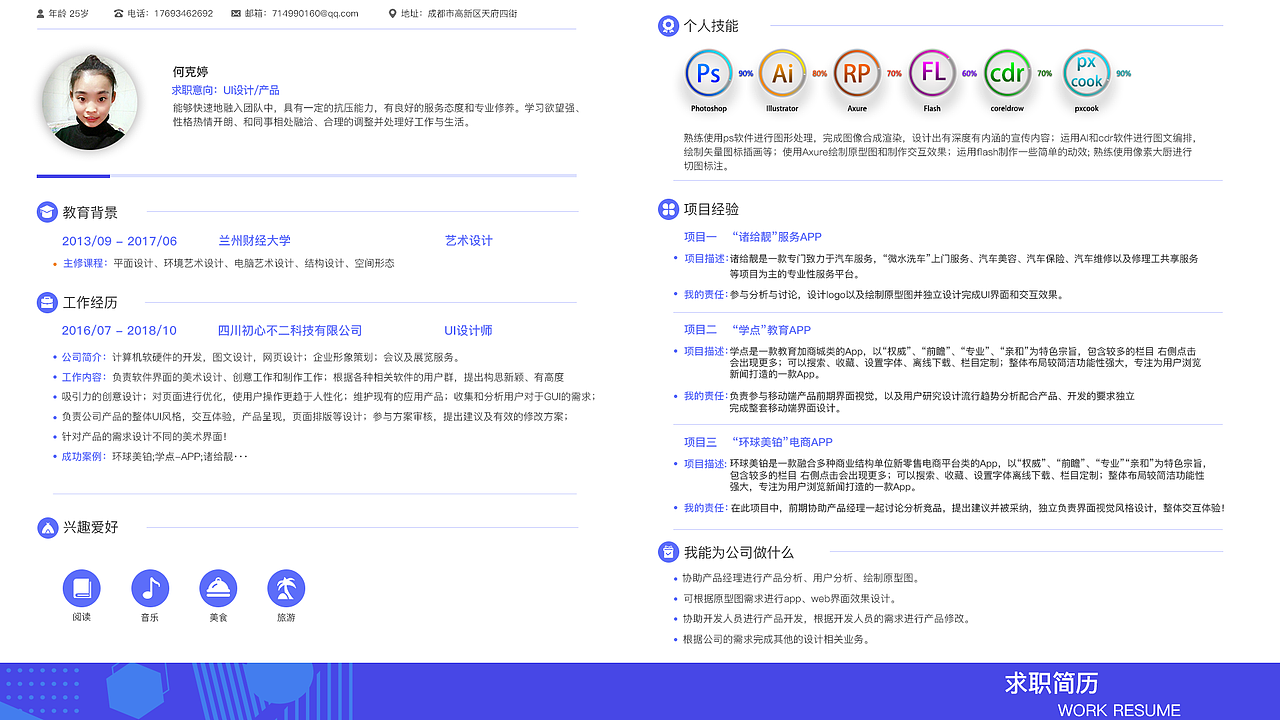The width and height of the screenshot is (1280, 720).
Task: Click 项目二 "学点"教育APP title
Action: point(747,330)
